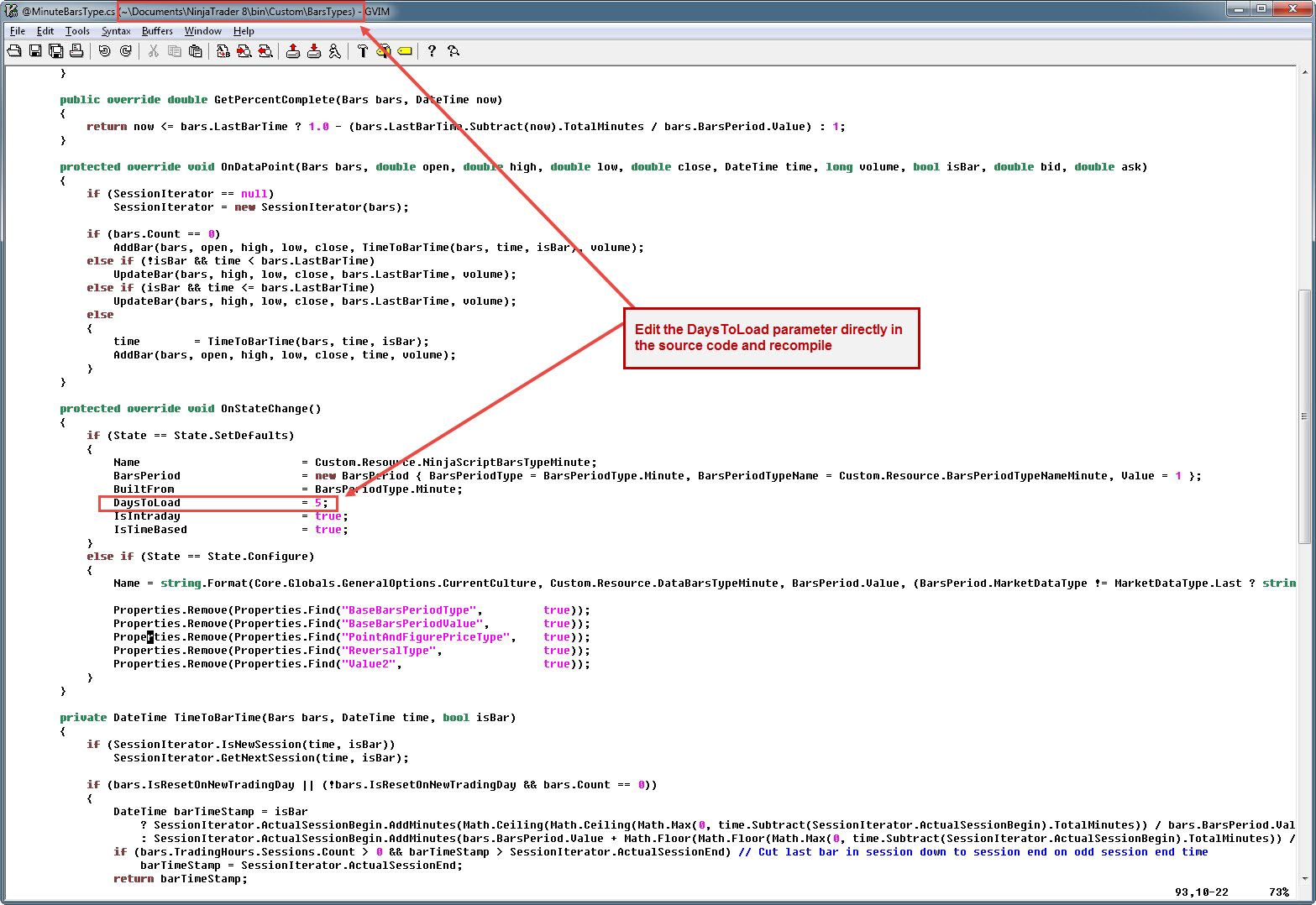Run the Make tool hammer icon
Image resolution: width=1316 pixels, height=905 pixels.
tap(363, 51)
